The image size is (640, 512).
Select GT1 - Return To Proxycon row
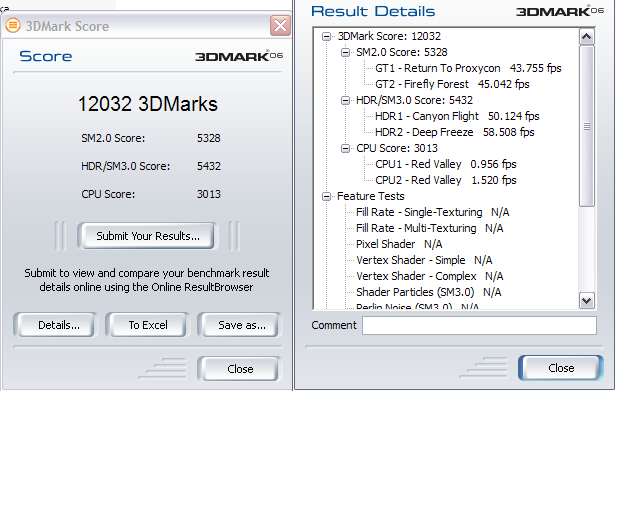[x=468, y=68]
